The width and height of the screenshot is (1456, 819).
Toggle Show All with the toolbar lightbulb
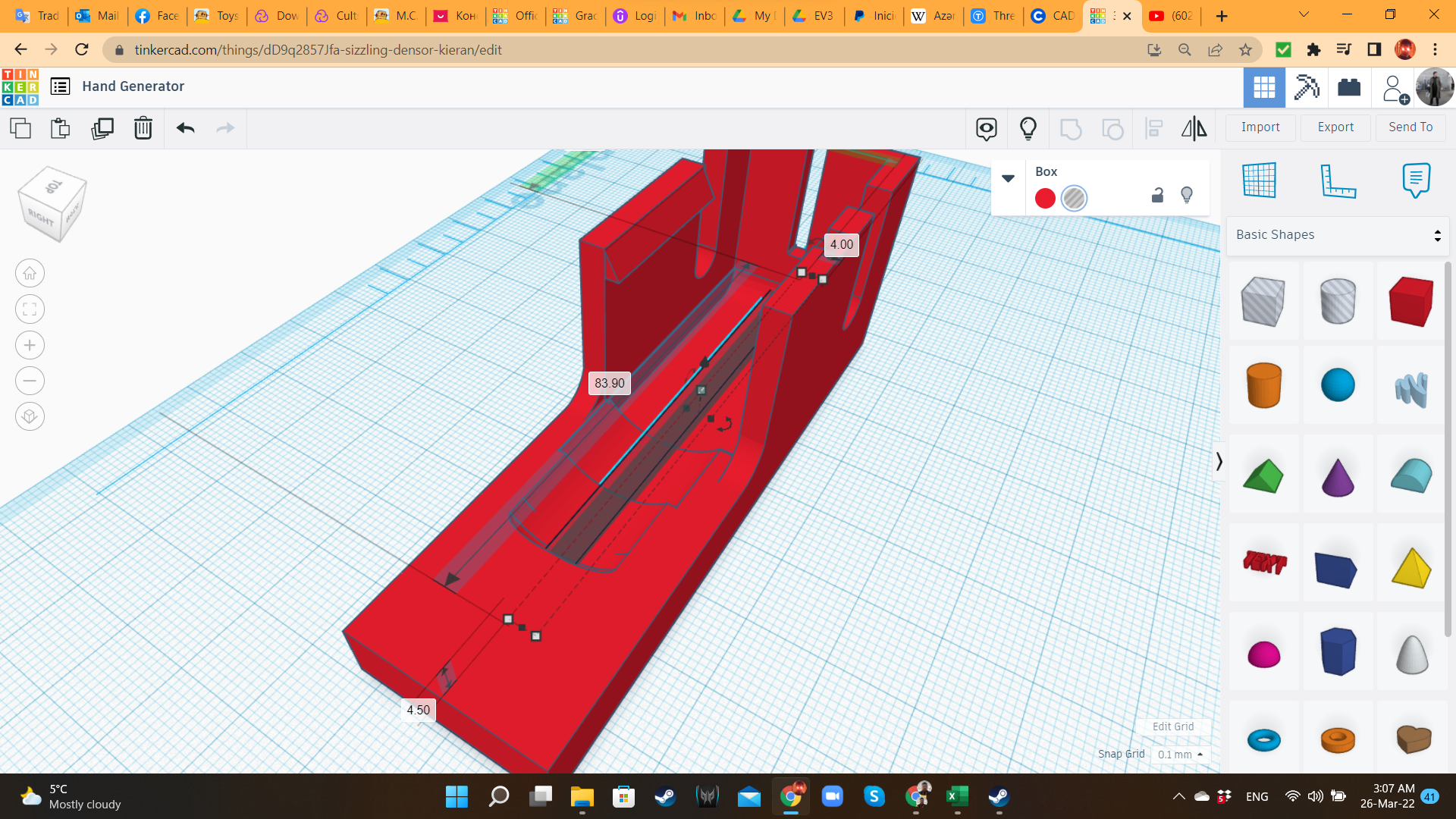pos(1028,129)
